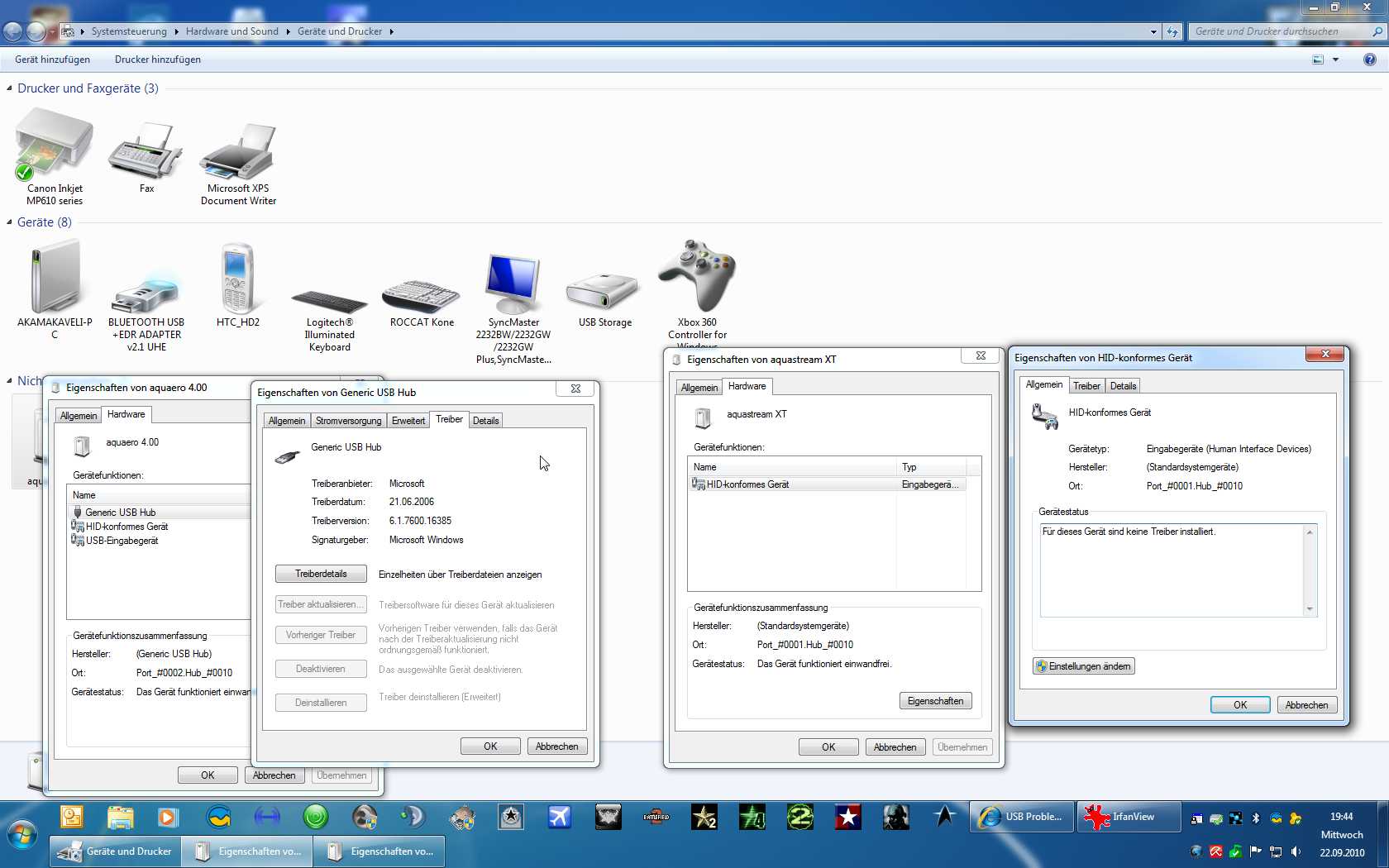Open Windows Explorer from the taskbar

point(120,818)
